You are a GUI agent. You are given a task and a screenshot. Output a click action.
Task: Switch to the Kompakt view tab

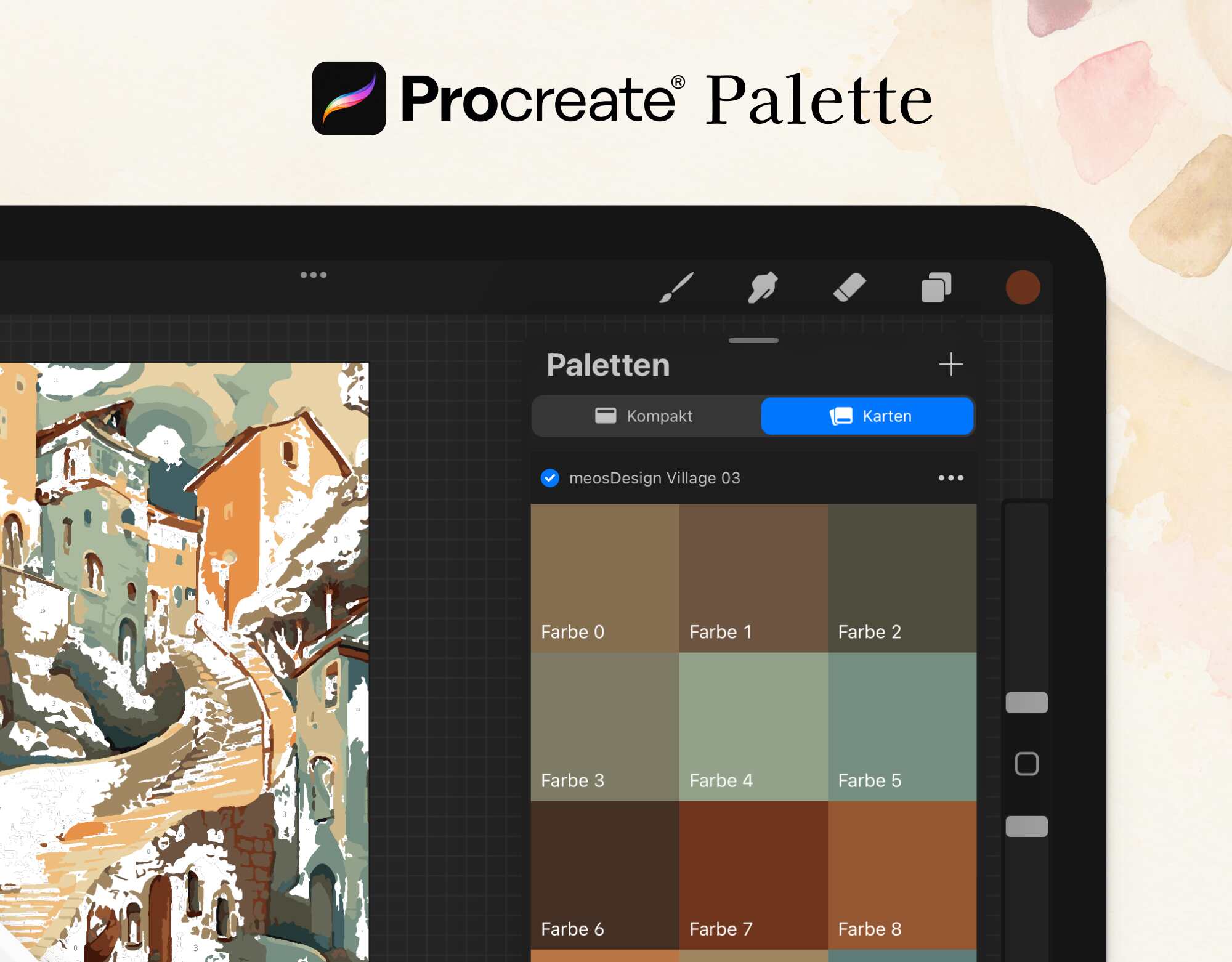(646, 416)
